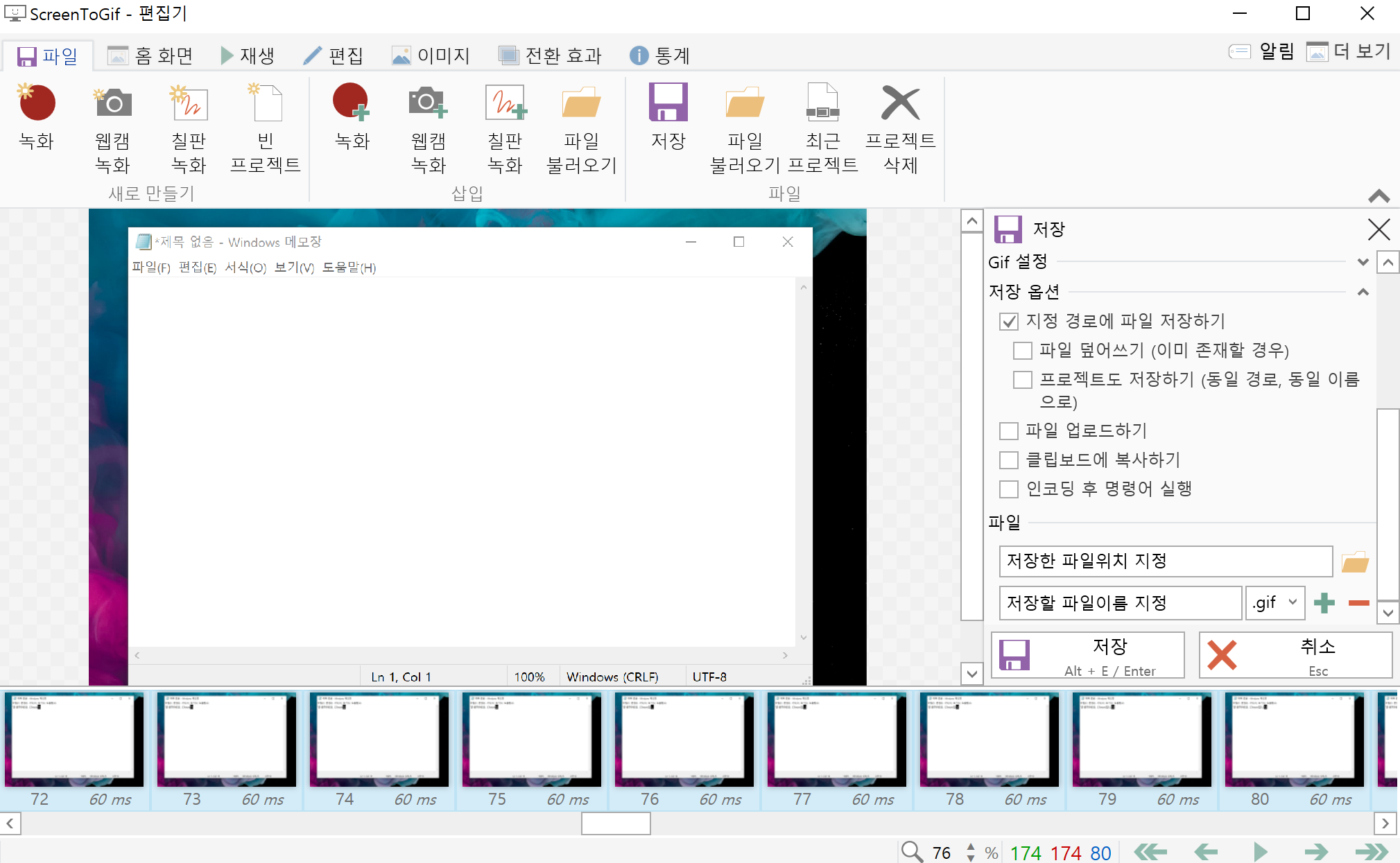
Task: Uncheck 지정 경로에 파일 저장하기
Action: tap(1009, 322)
